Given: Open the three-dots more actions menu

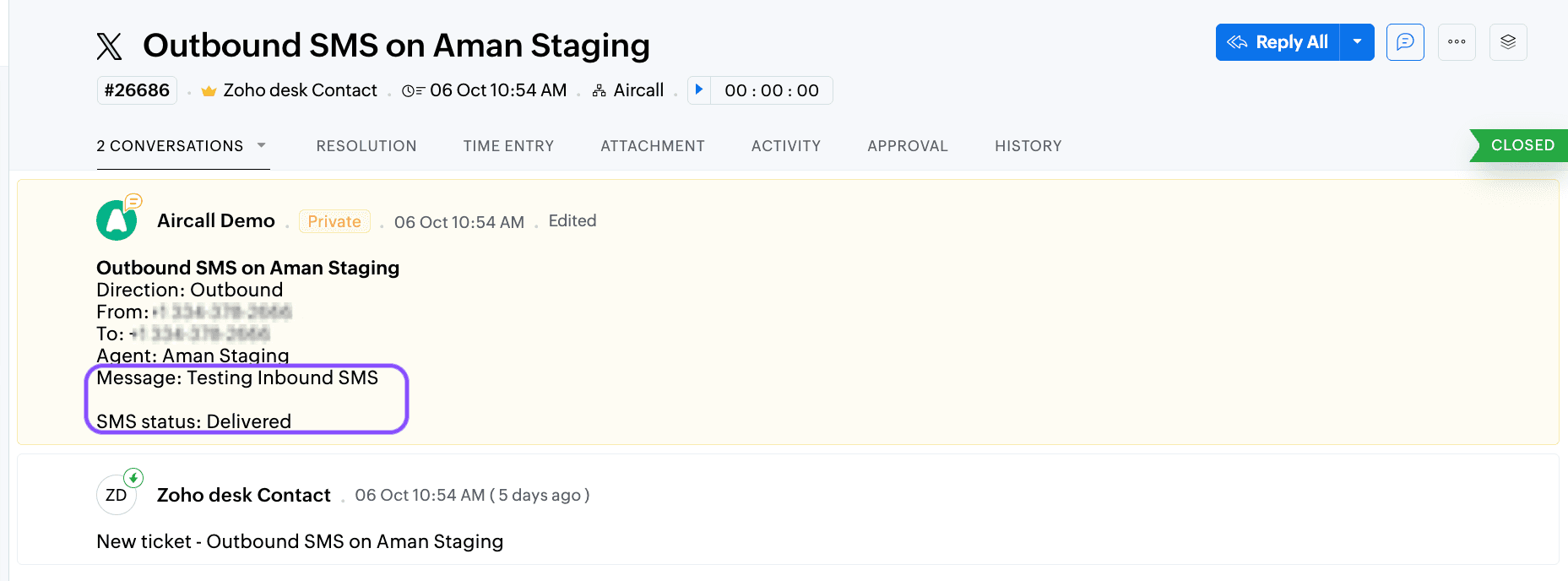Looking at the screenshot, I should pos(1457,42).
